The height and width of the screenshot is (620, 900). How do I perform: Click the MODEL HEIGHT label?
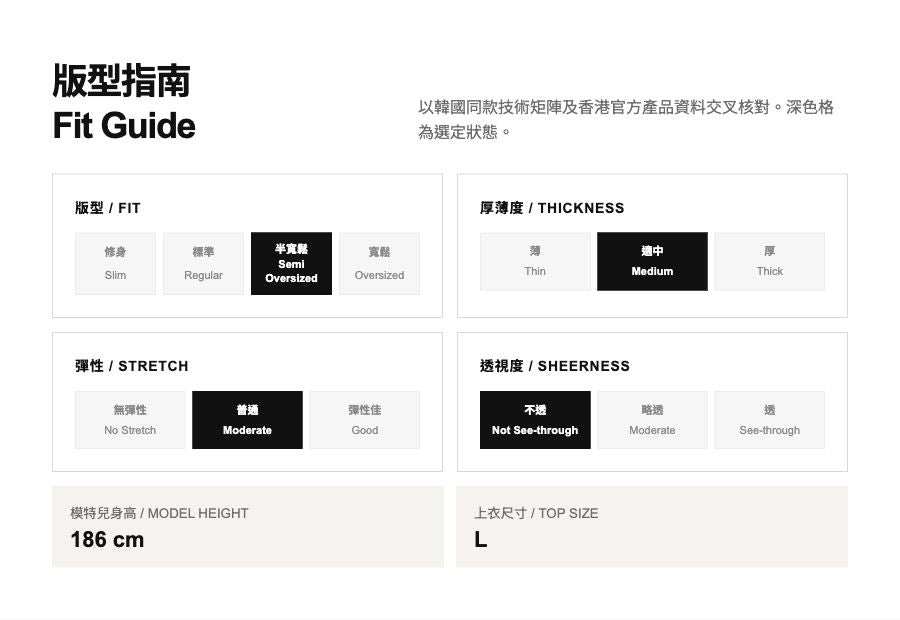(x=159, y=513)
